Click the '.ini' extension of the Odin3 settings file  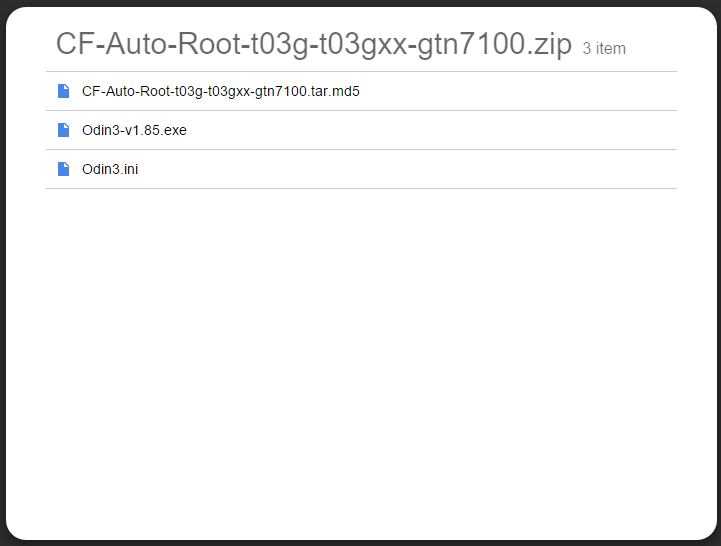tap(129, 169)
